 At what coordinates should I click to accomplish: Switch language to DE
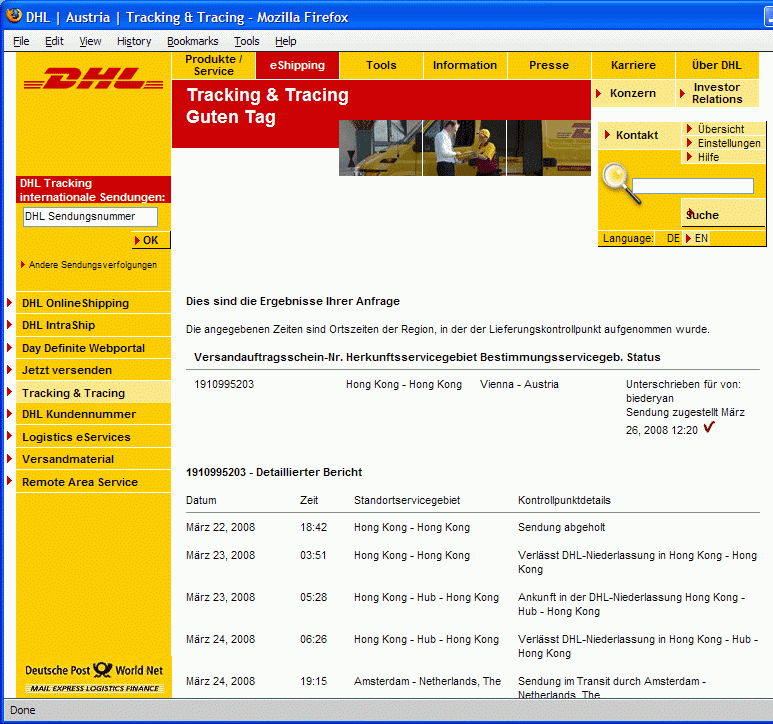click(673, 238)
